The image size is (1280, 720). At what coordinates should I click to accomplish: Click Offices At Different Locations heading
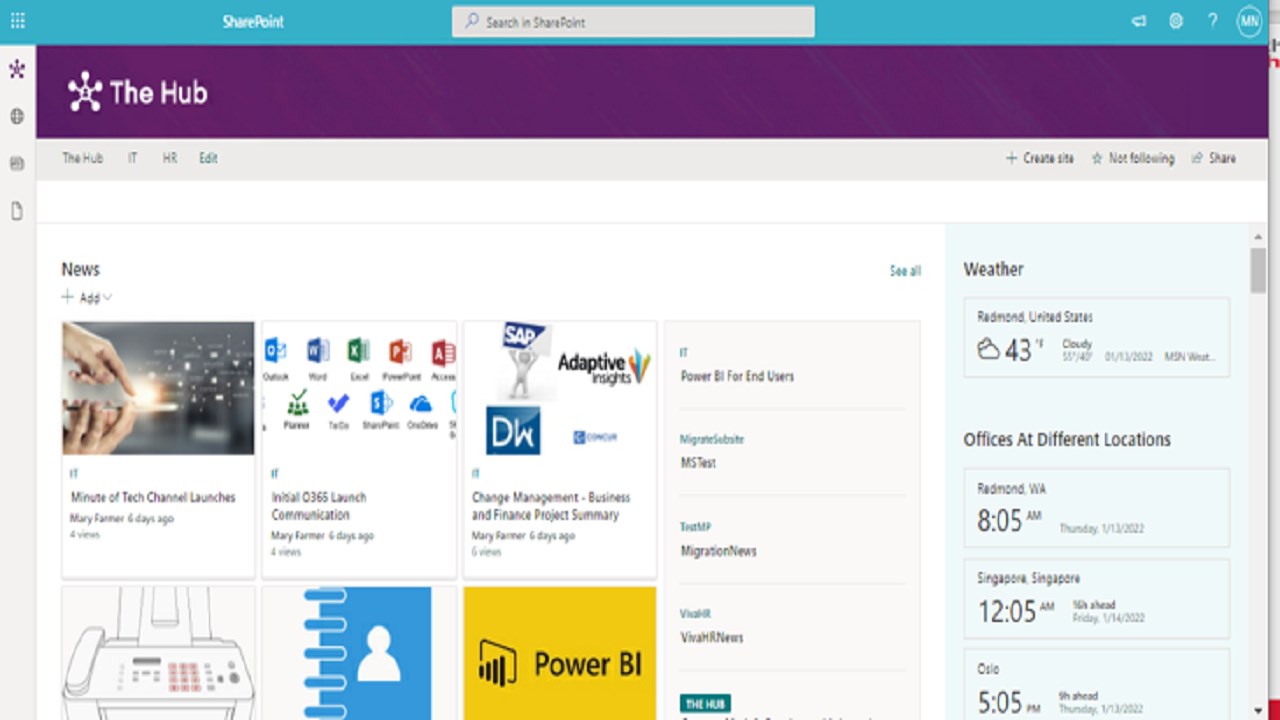click(x=1067, y=439)
